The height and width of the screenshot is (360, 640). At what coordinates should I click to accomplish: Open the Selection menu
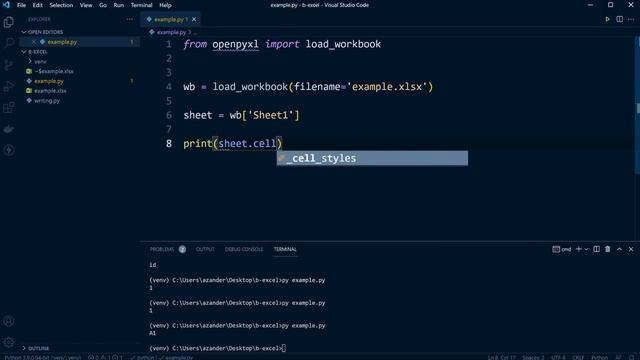pyautogui.click(x=61, y=5)
